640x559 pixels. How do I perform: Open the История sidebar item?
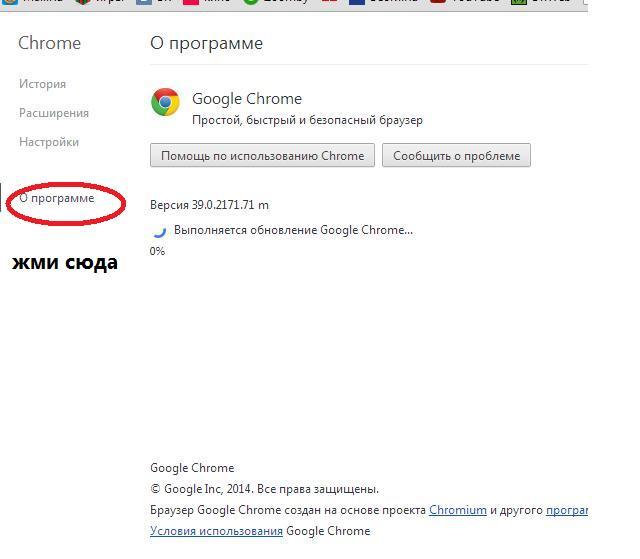(42, 84)
